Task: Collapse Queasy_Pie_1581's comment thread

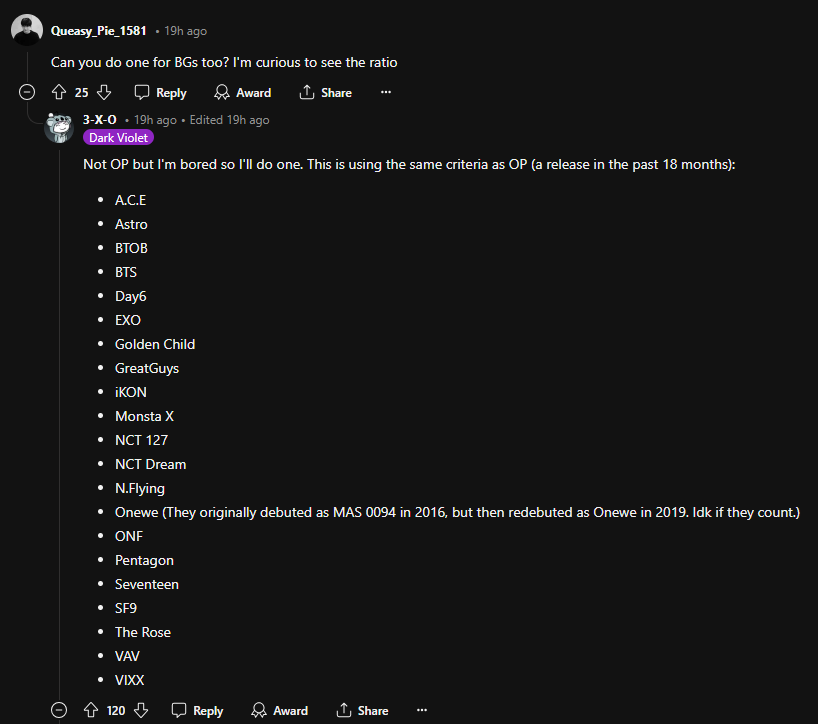Action: point(27,92)
